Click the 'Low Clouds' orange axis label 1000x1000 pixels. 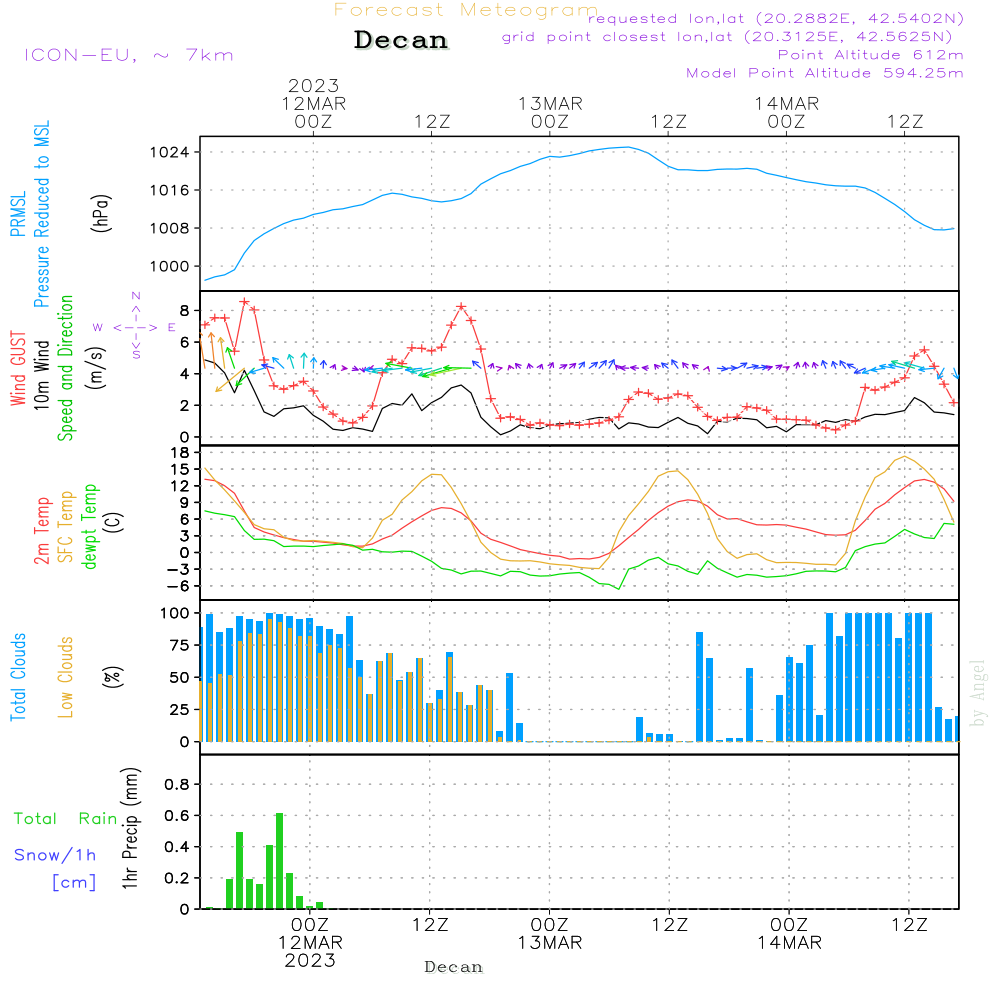click(66, 677)
